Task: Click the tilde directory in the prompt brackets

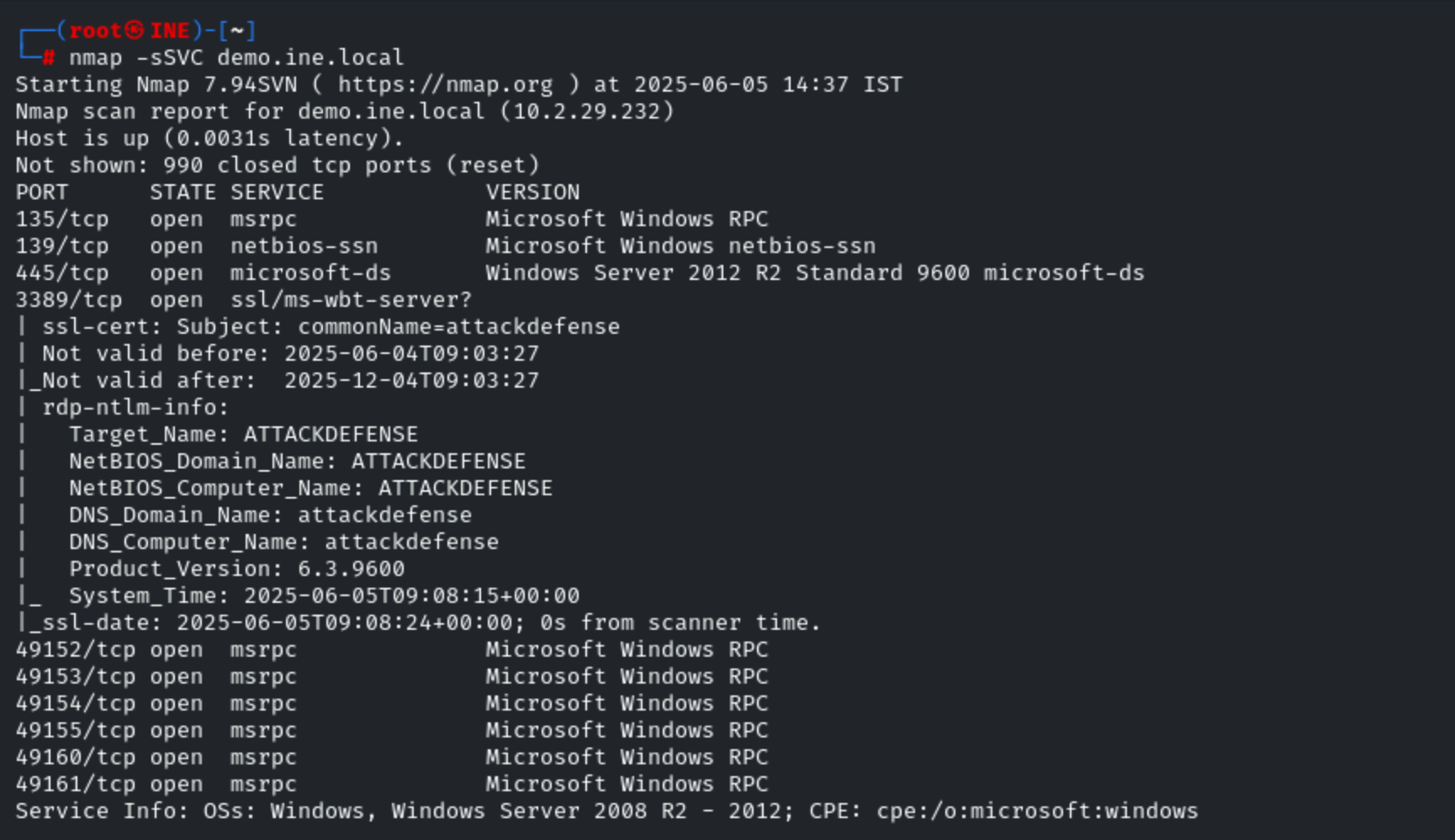Action: pyautogui.click(x=237, y=31)
